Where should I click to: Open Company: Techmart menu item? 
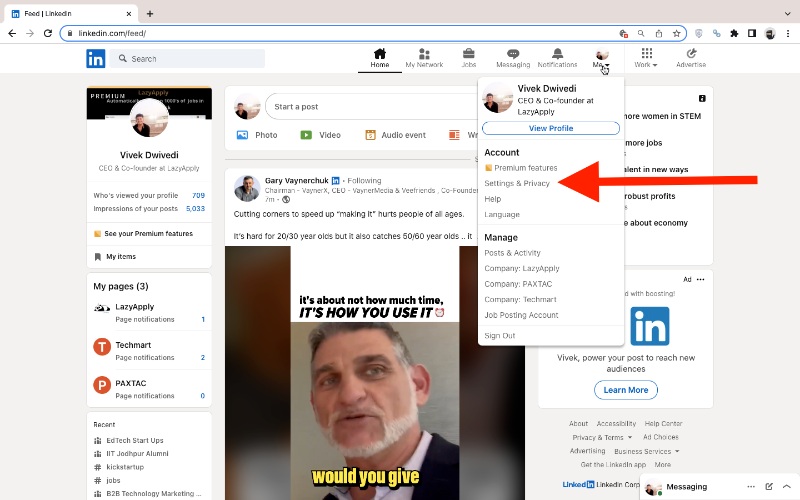coord(520,299)
